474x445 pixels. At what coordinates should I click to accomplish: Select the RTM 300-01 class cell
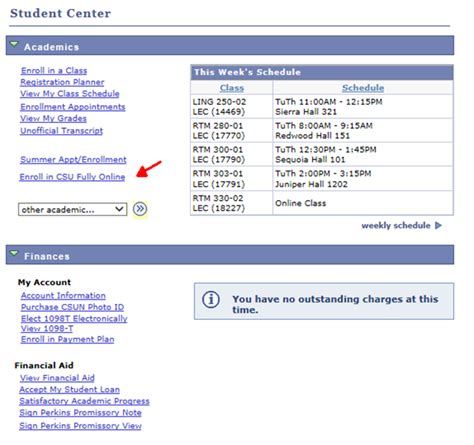pyautogui.click(x=232, y=155)
